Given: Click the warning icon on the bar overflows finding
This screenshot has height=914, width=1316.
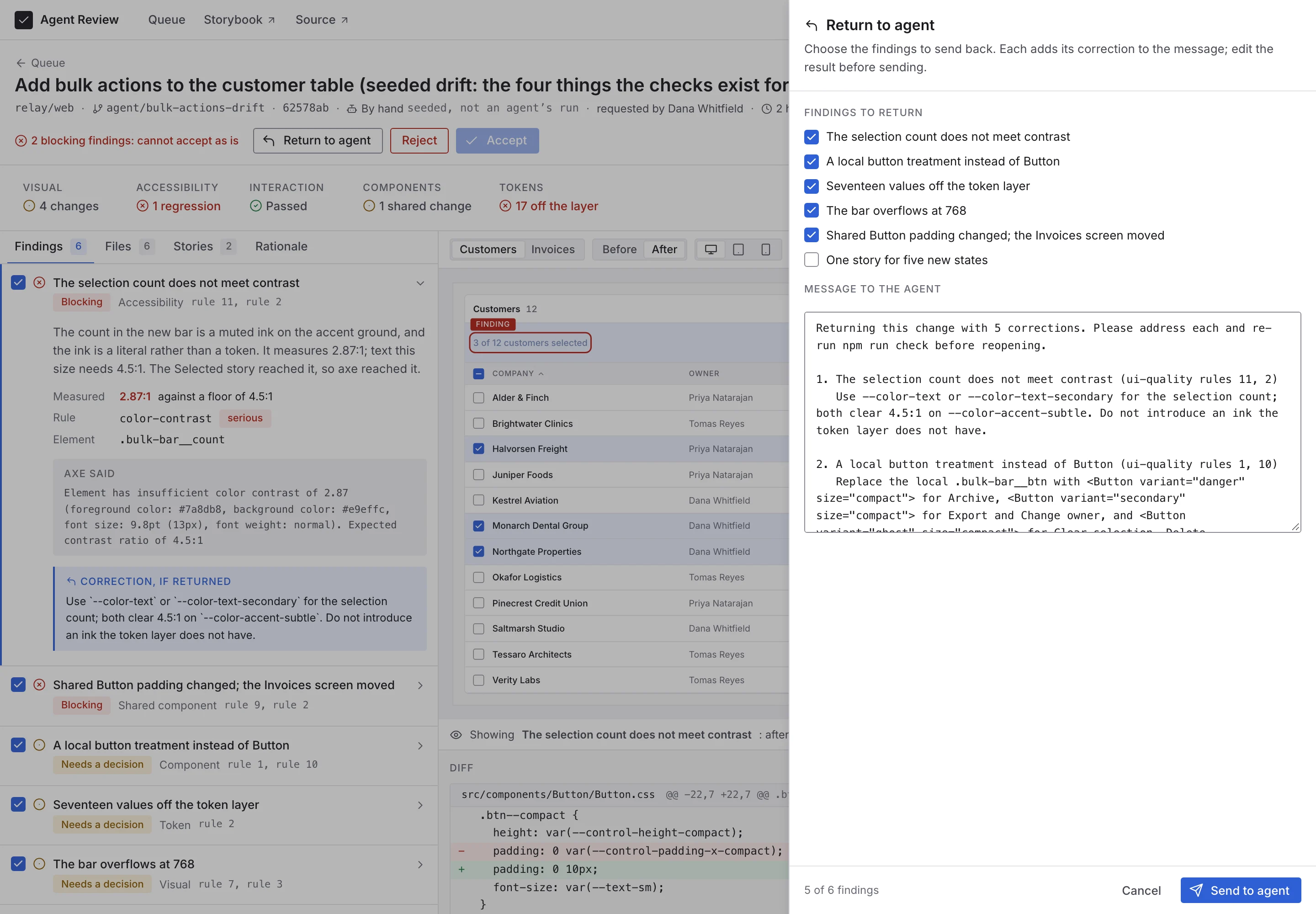Looking at the screenshot, I should pos(39,864).
